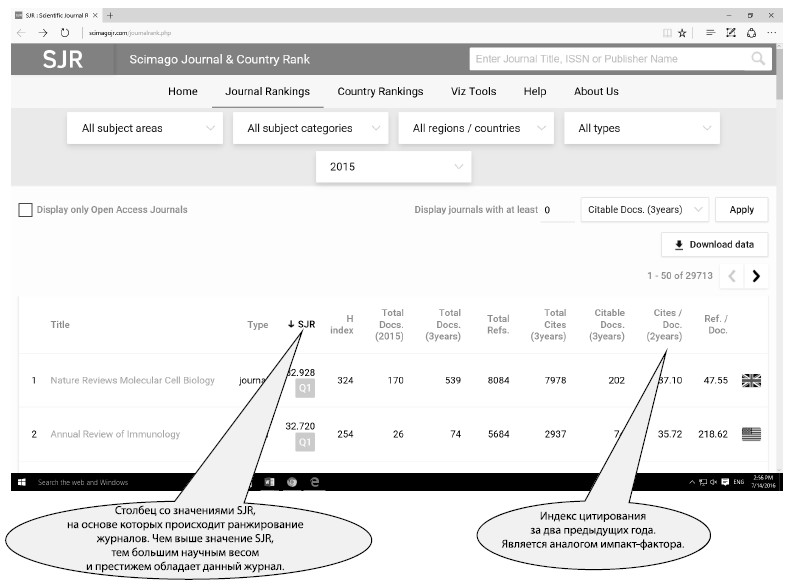Viewport: 788px width, 586px height.
Task: Click the taskbar volume icon
Action: click(713, 482)
